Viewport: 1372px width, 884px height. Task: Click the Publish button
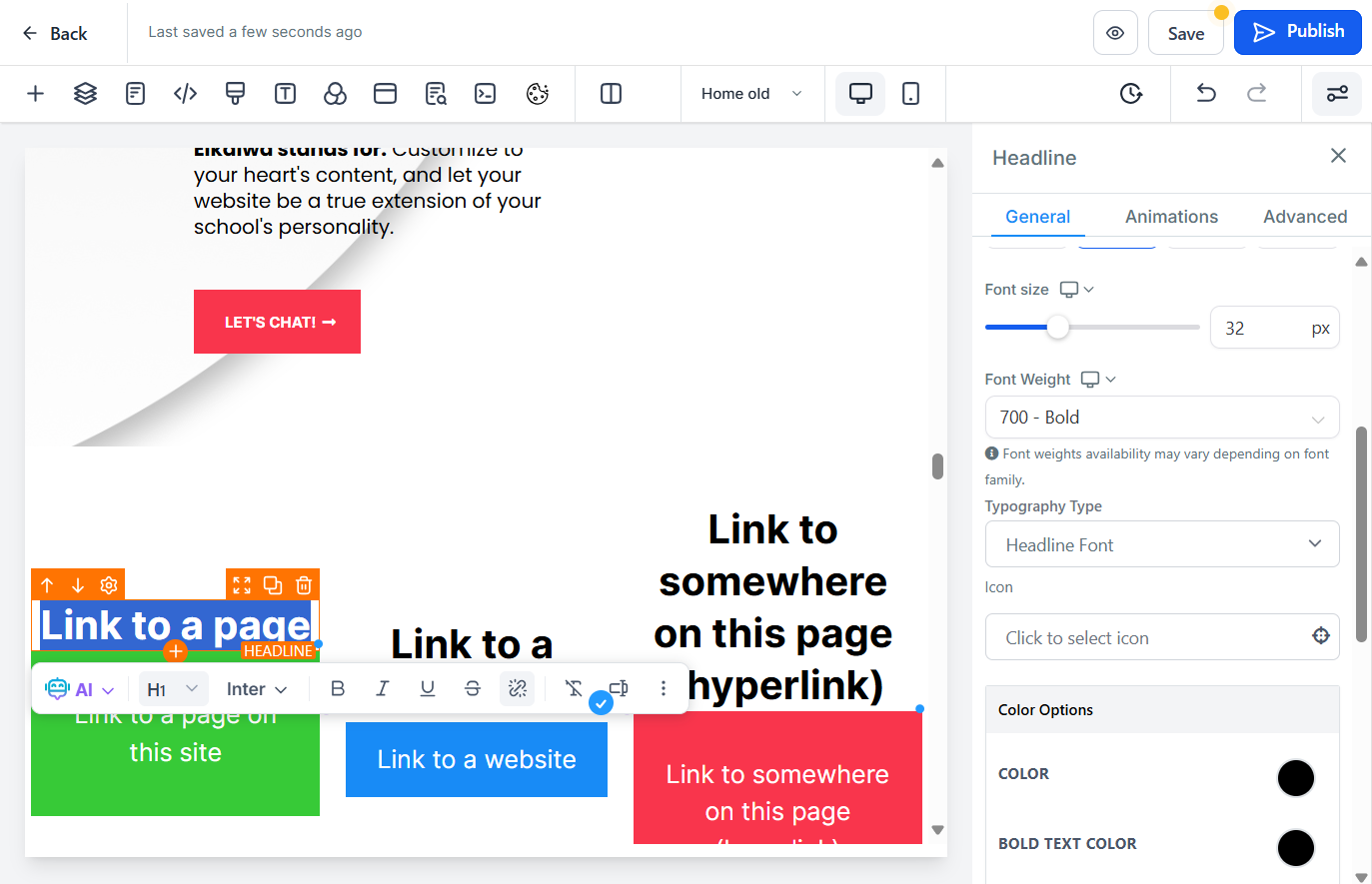(x=1298, y=32)
